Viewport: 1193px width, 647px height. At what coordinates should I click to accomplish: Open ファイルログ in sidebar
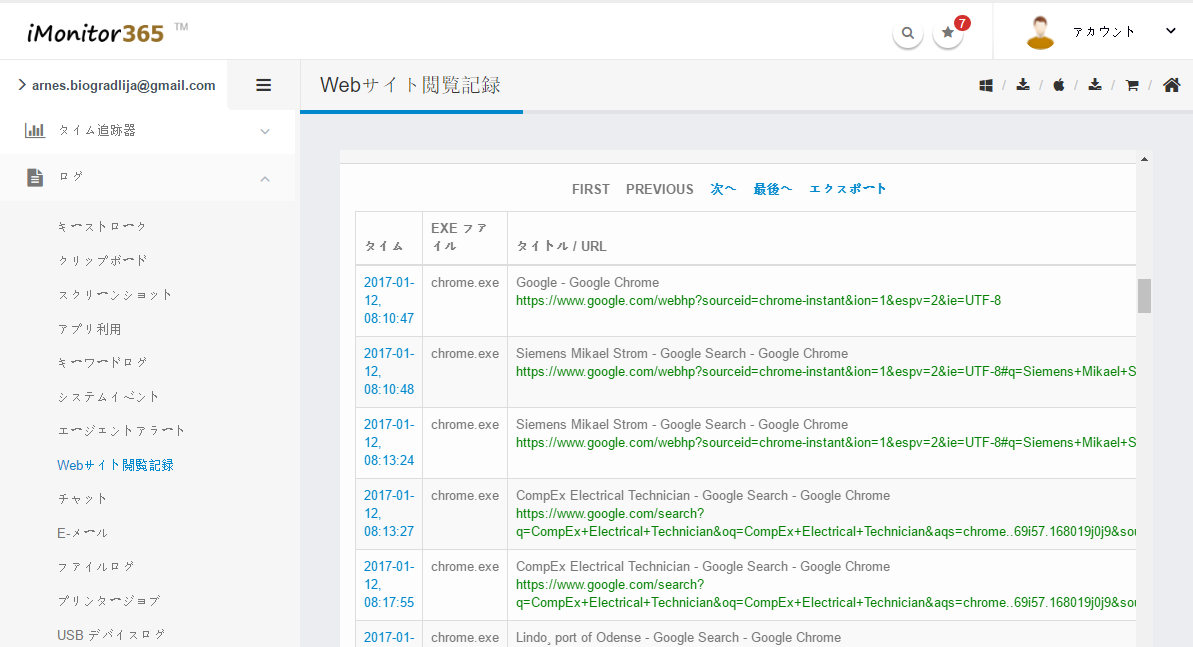point(96,566)
